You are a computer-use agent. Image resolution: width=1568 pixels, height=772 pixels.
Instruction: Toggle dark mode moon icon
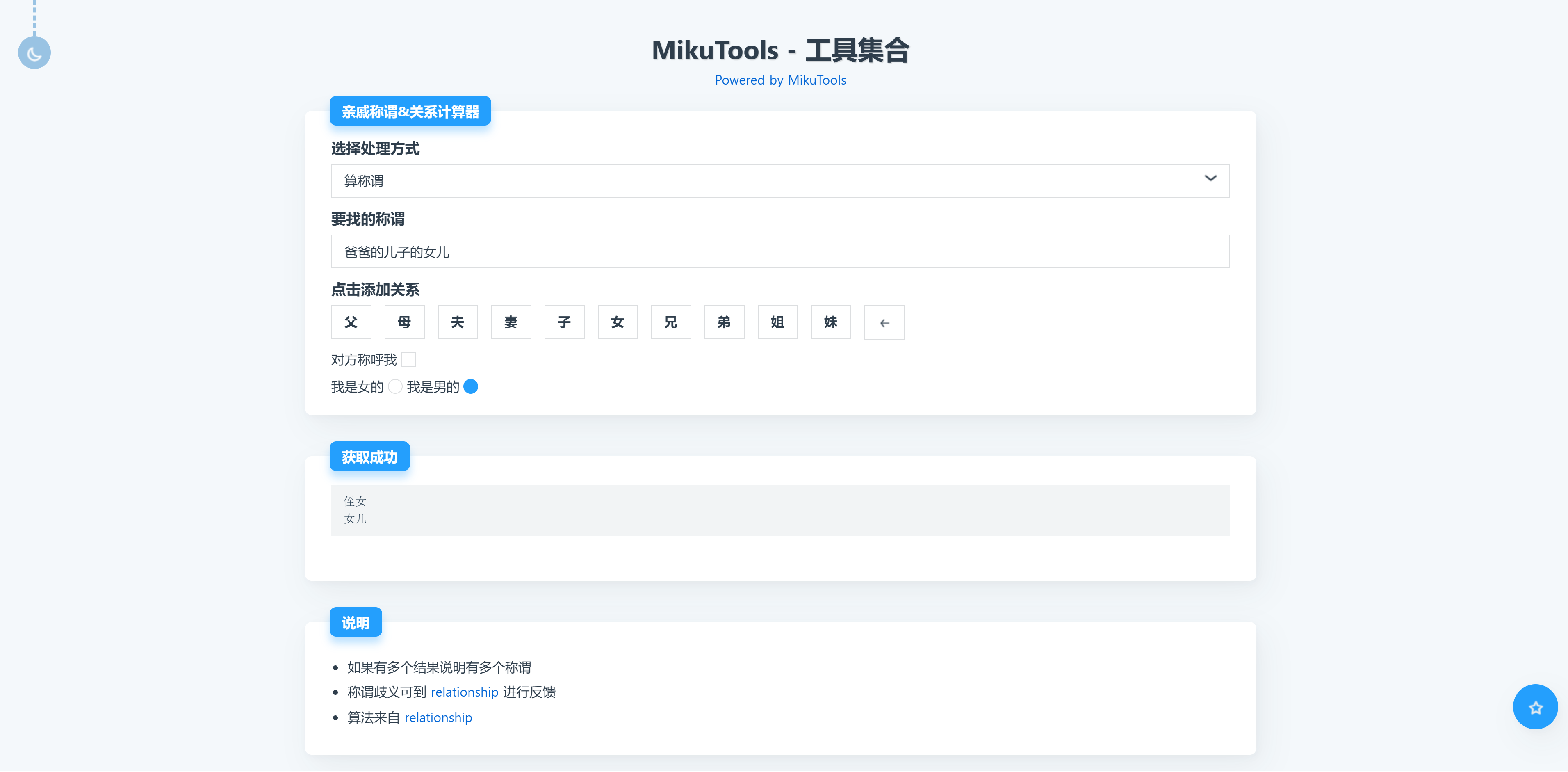(34, 53)
